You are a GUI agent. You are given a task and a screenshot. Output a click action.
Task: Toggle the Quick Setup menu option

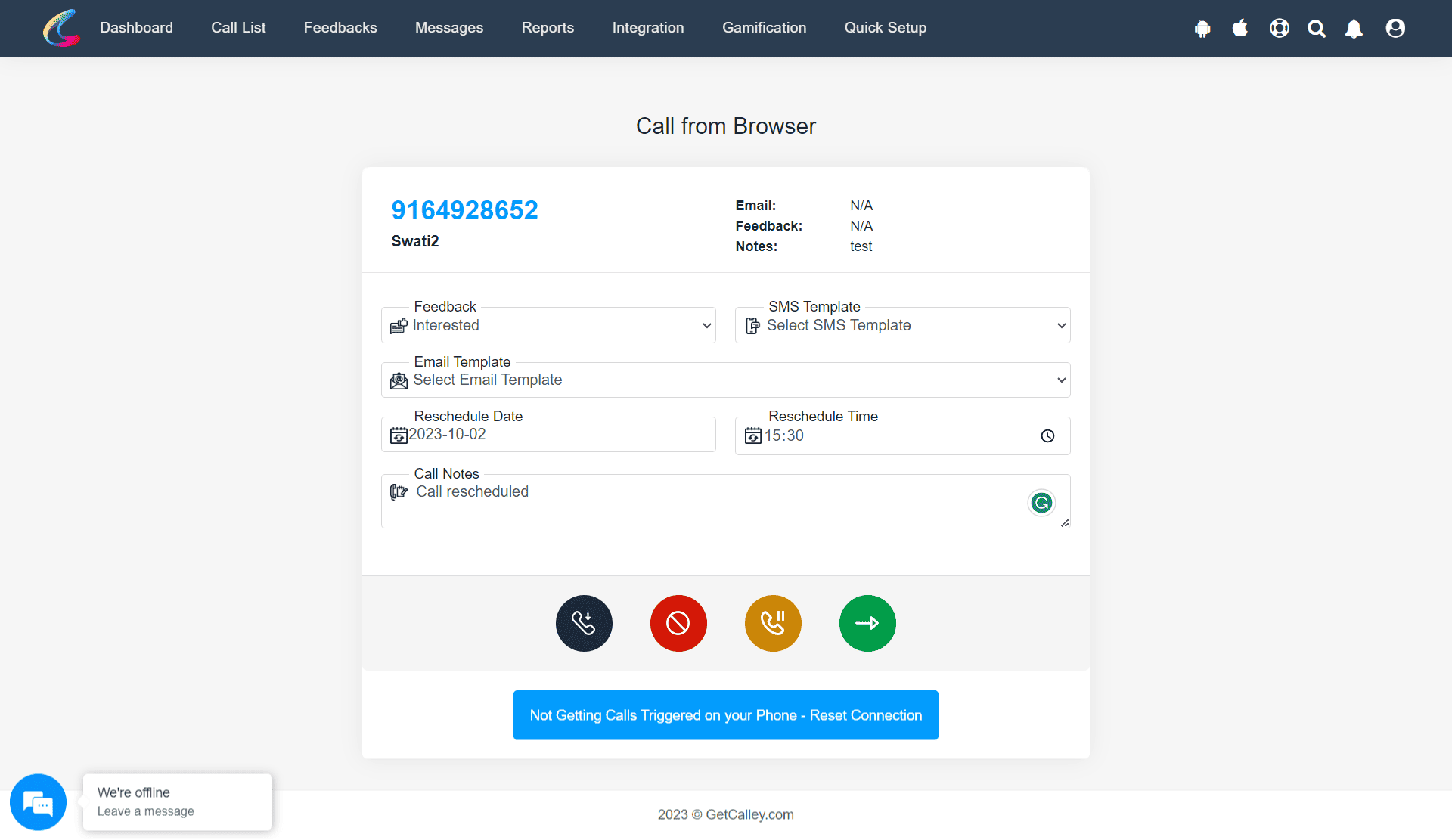tap(885, 27)
